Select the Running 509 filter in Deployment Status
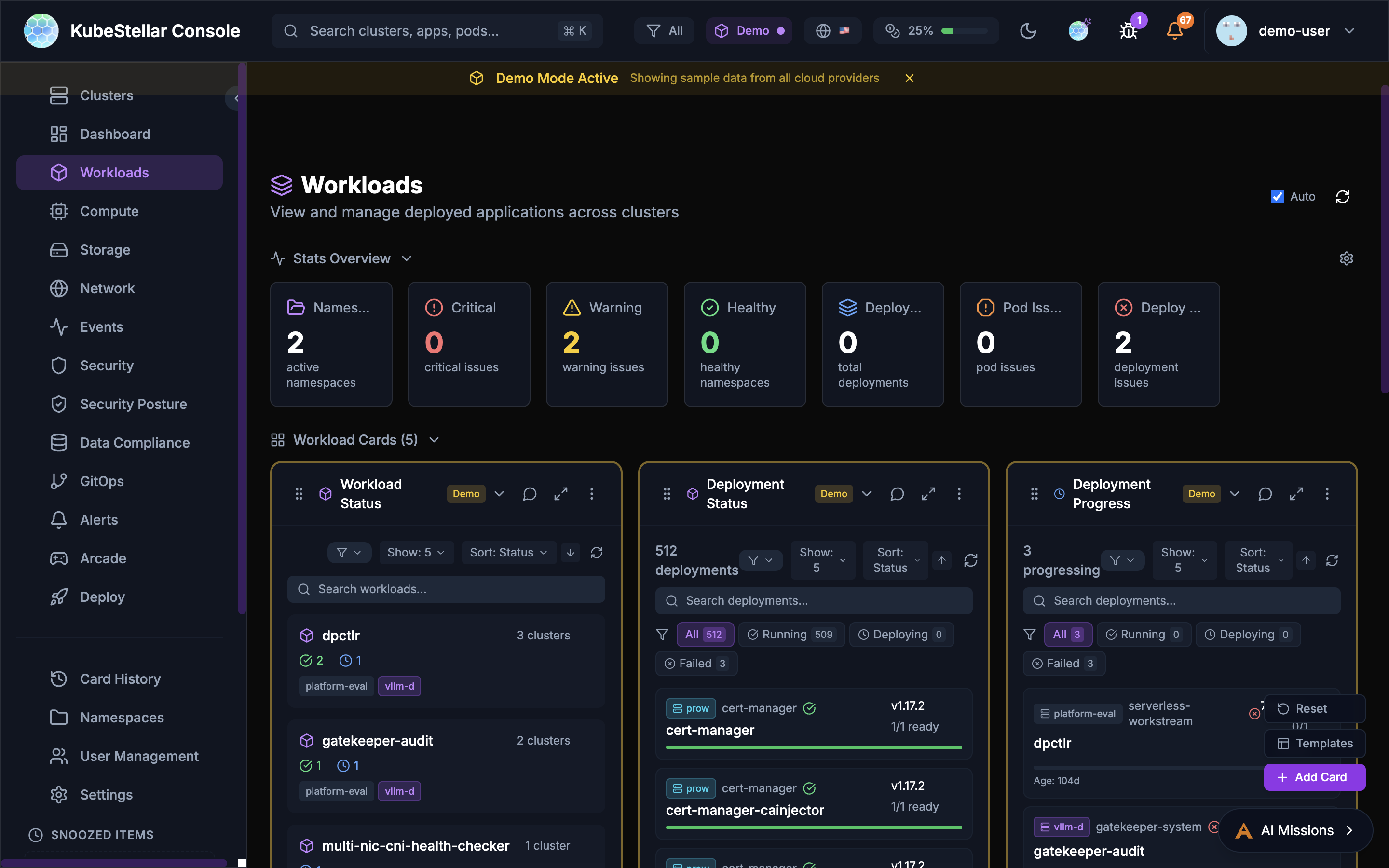Viewport: 1389px width, 868px height. pyautogui.click(x=791, y=634)
